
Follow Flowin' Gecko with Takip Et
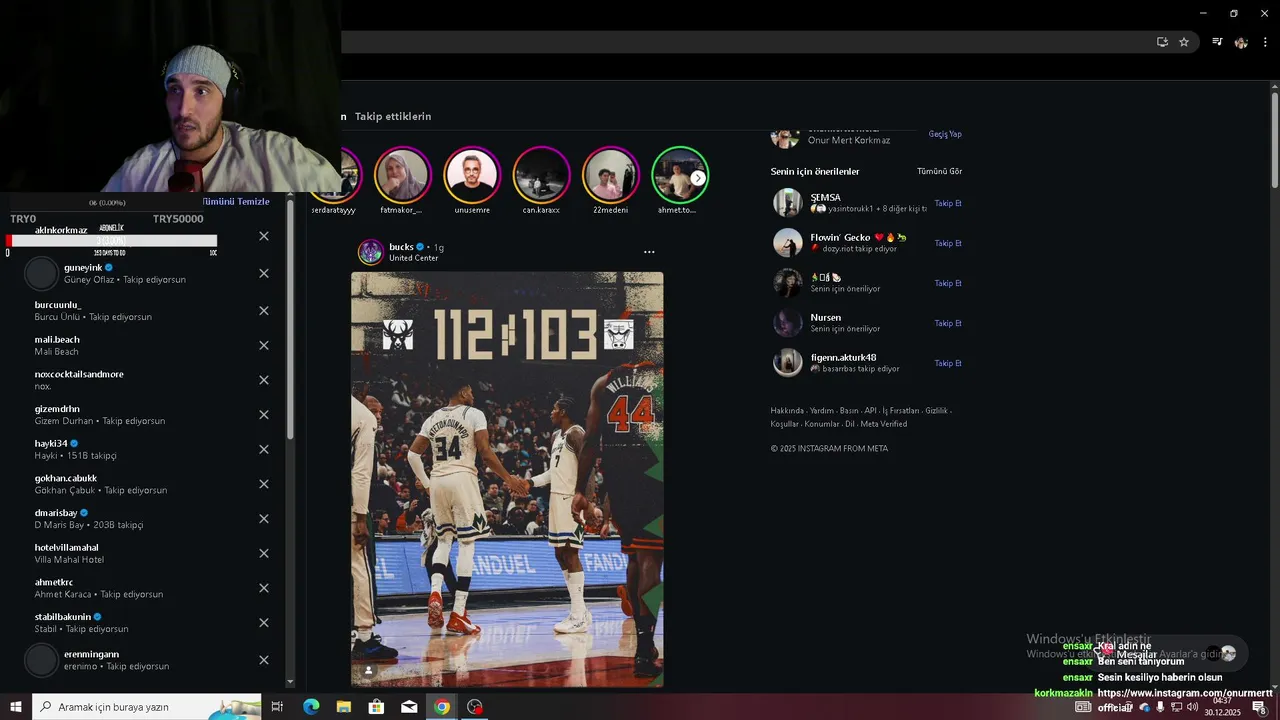(x=948, y=243)
